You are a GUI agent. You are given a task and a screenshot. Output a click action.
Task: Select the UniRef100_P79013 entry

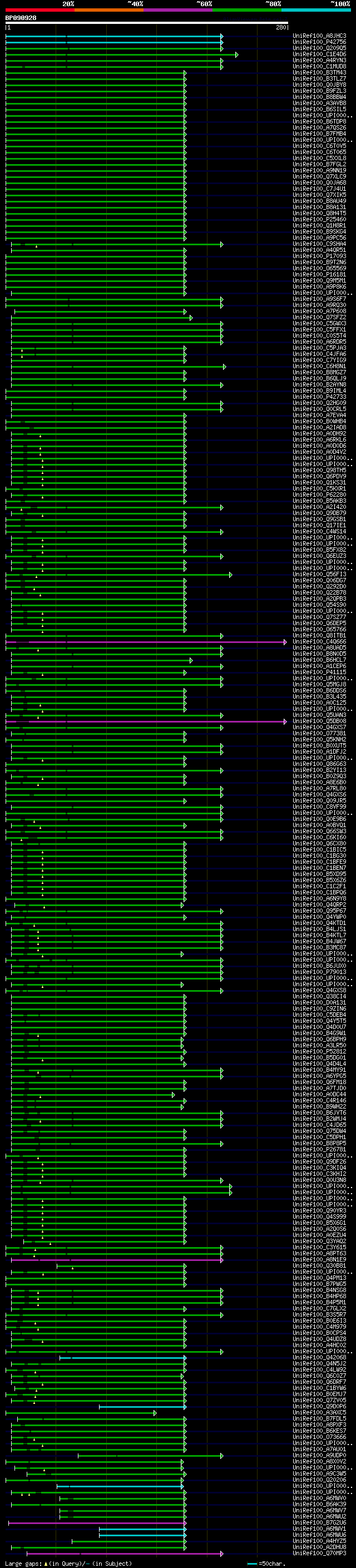[319, 973]
